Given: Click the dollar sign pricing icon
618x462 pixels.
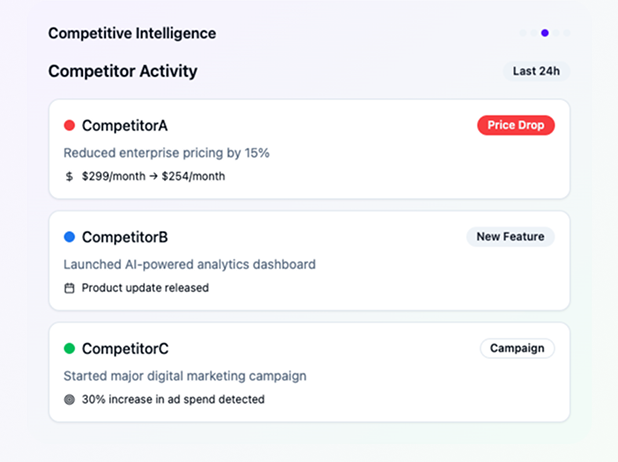Looking at the screenshot, I should [69, 176].
